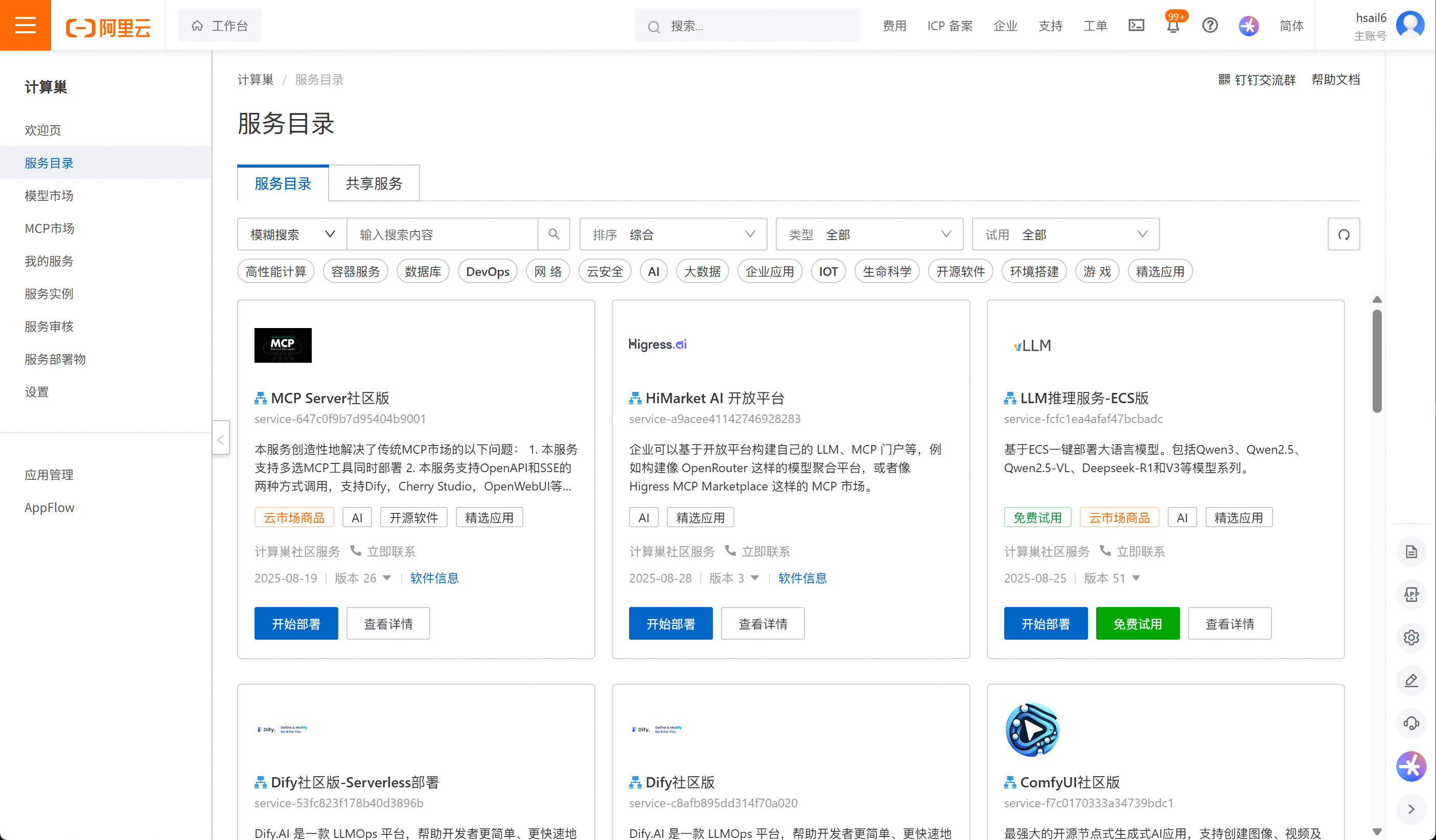
Task: Filter by the DevOps category tag
Action: click(487, 271)
